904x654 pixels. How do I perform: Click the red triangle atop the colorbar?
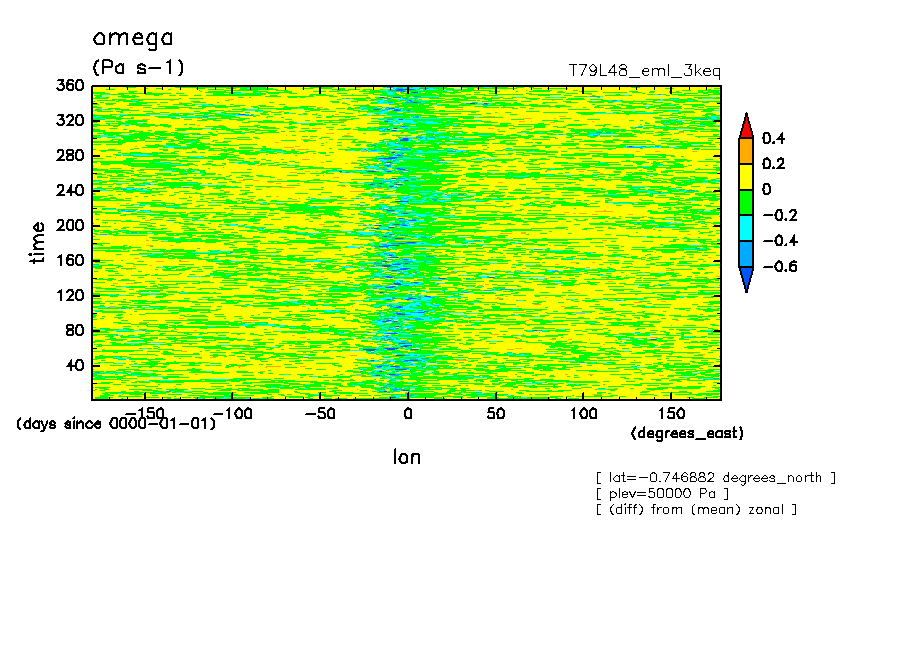(x=745, y=126)
